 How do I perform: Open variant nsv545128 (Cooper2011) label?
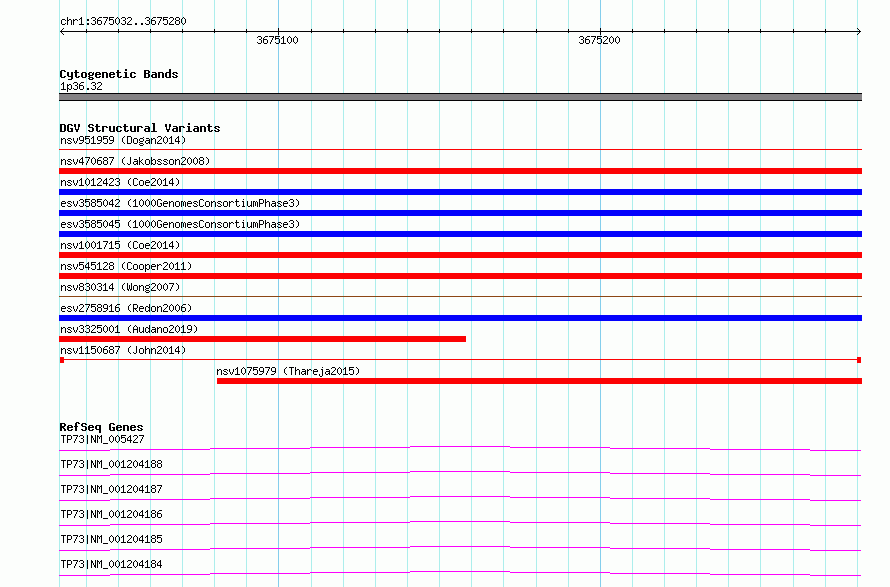coord(126,266)
